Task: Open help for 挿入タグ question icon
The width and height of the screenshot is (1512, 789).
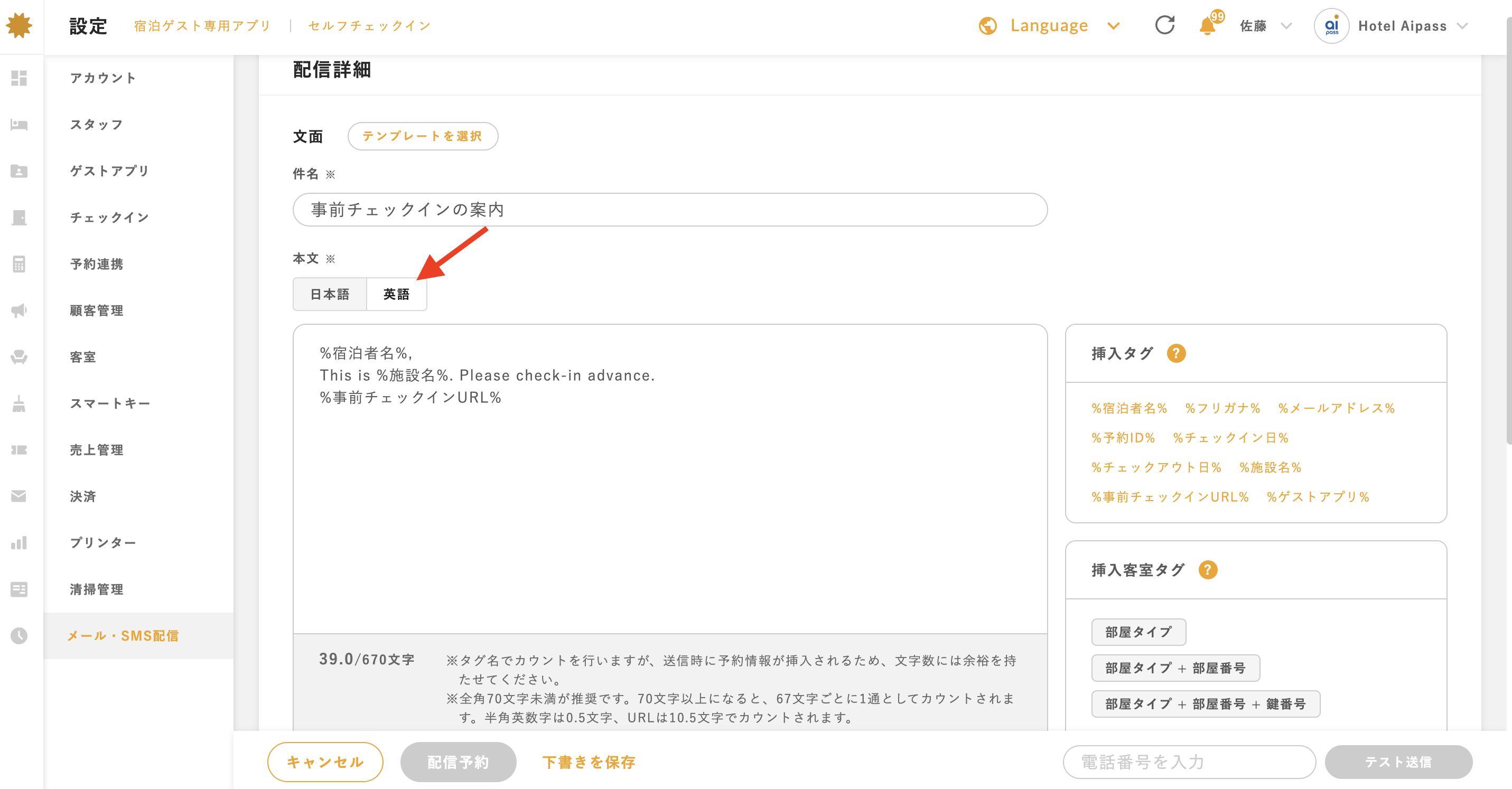Action: (x=1176, y=353)
